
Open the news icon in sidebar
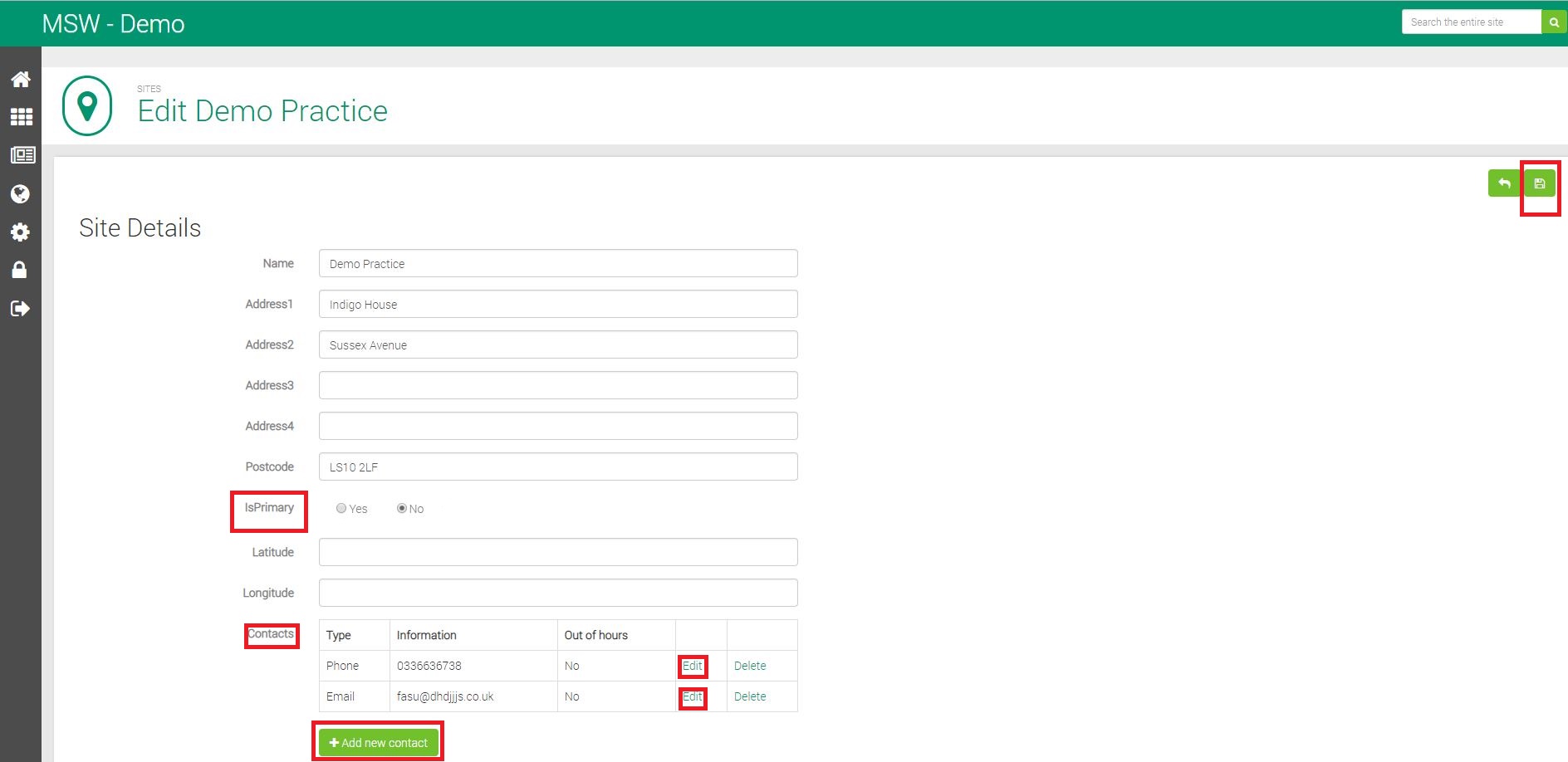(21, 155)
